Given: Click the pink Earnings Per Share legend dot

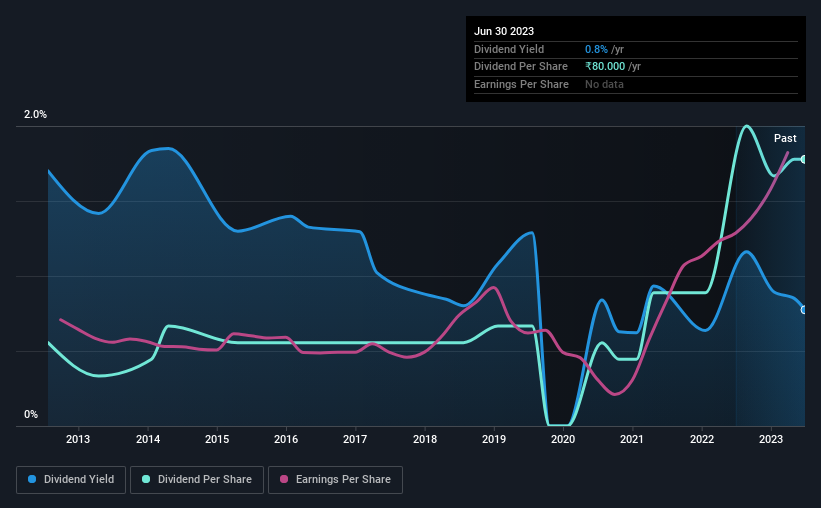Looking at the screenshot, I should [x=284, y=479].
